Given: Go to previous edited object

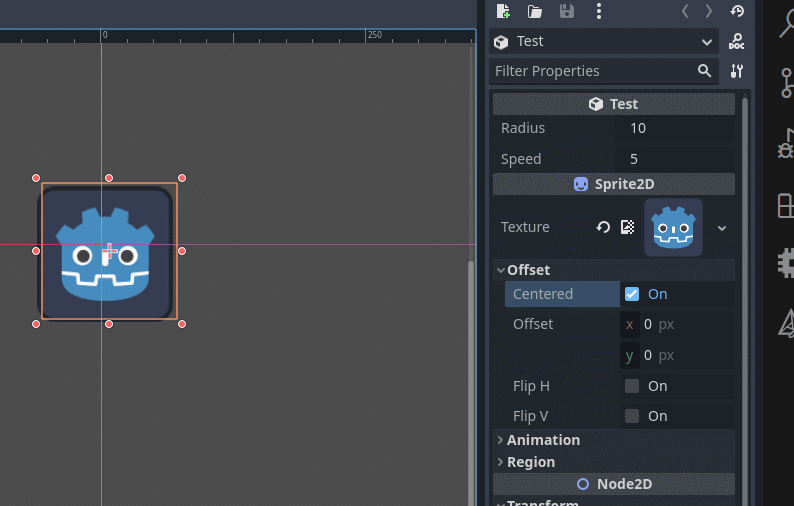Looking at the screenshot, I should point(685,11).
